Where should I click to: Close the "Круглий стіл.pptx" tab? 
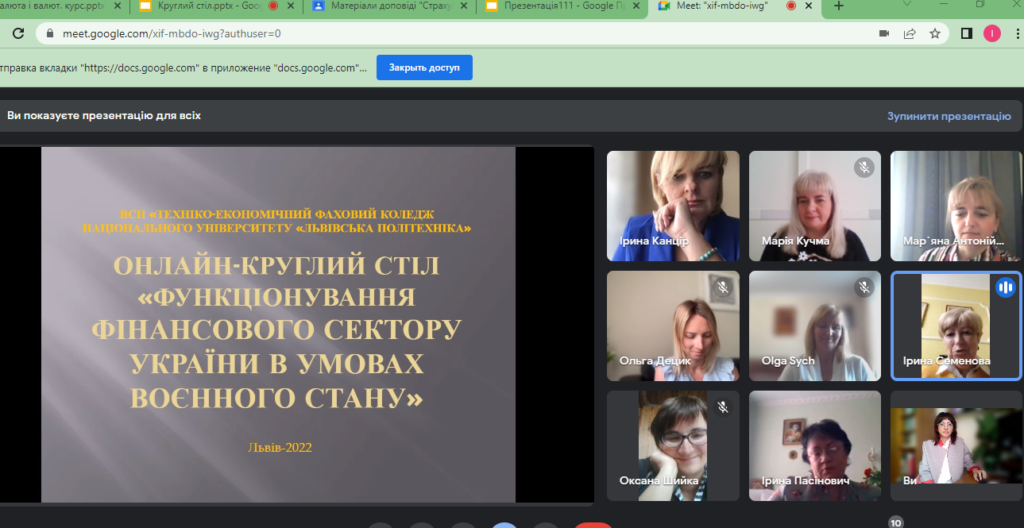click(x=292, y=6)
